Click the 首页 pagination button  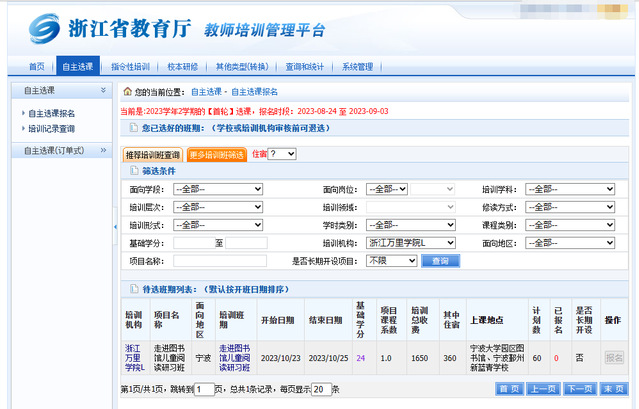[x=509, y=389]
